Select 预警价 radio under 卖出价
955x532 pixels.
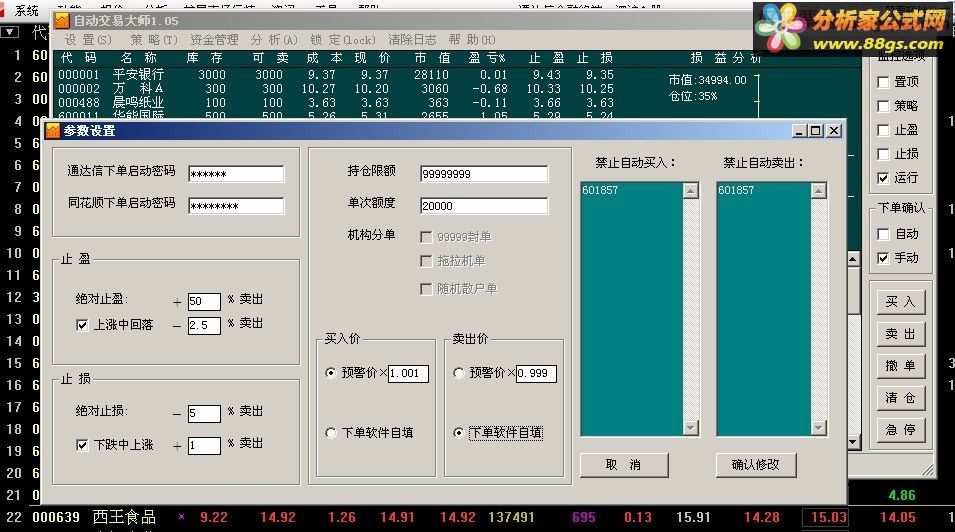coord(459,373)
